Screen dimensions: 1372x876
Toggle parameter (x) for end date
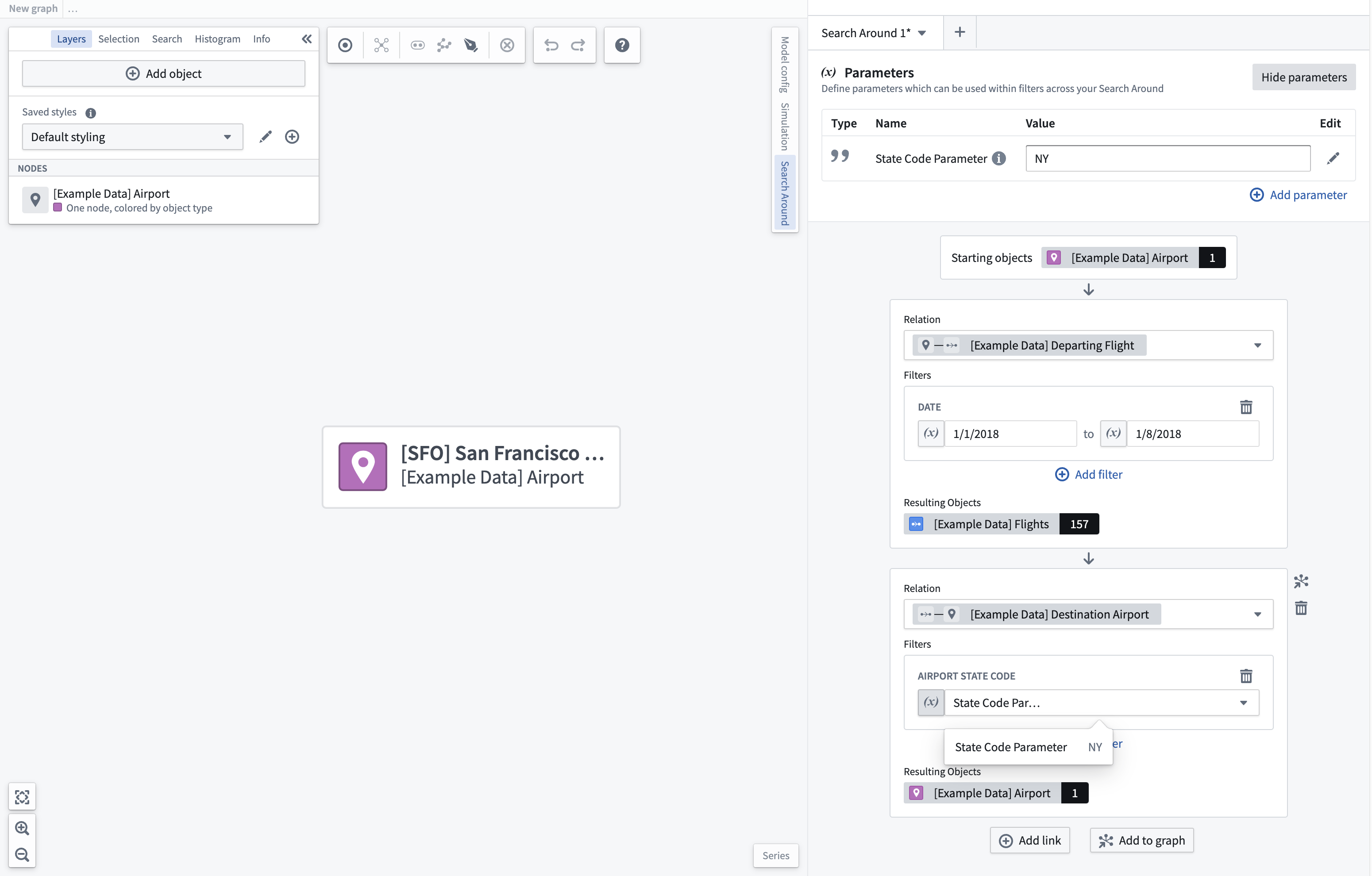(x=1114, y=434)
